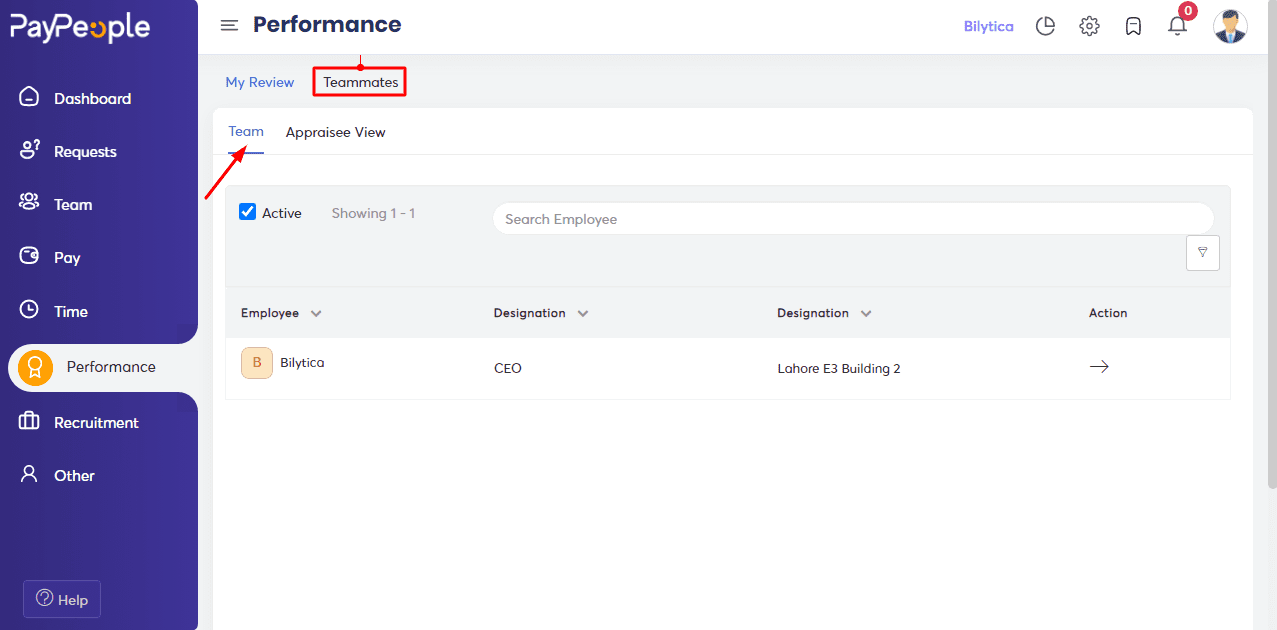This screenshot has width=1277, height=630.
Task: Open the filter funnel button
Action: [1203, 253]
